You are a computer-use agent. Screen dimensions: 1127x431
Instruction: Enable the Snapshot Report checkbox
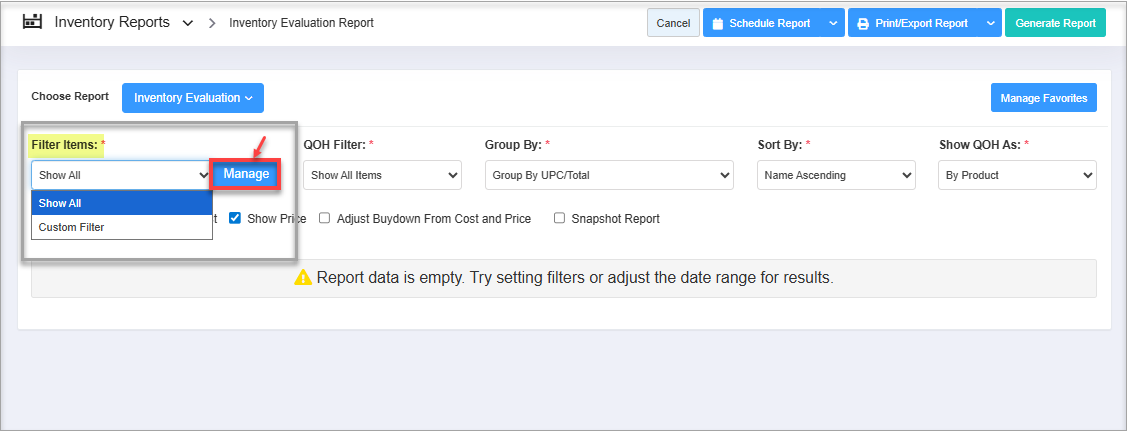[x=560, y=218]
